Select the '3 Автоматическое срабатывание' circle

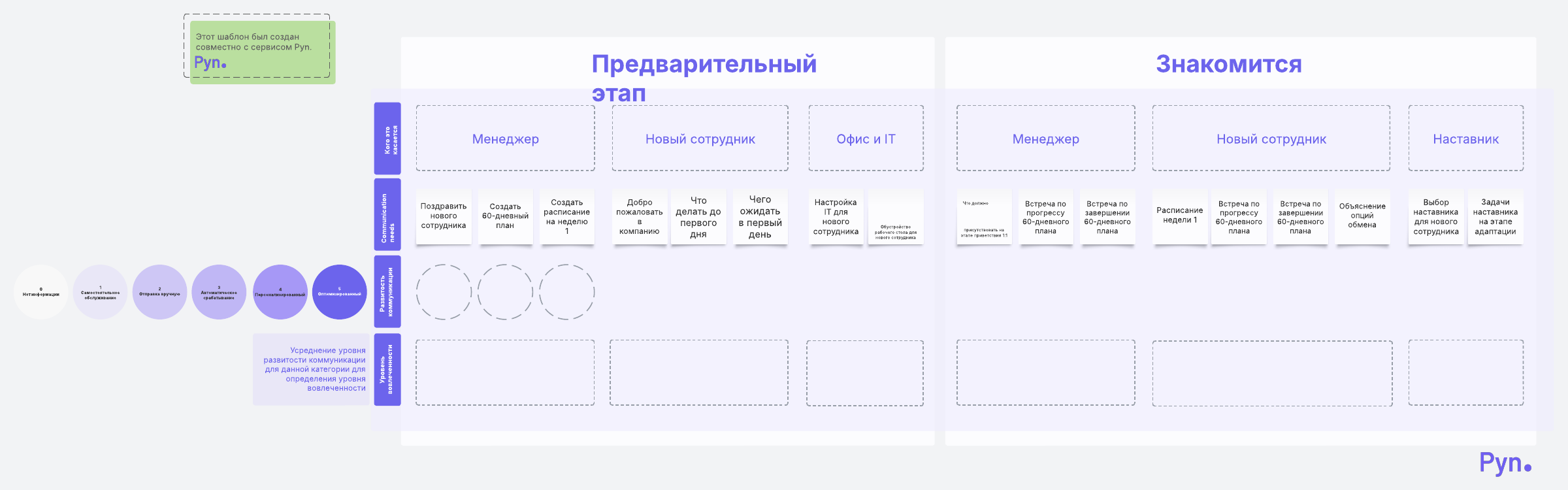coord(219,292)
